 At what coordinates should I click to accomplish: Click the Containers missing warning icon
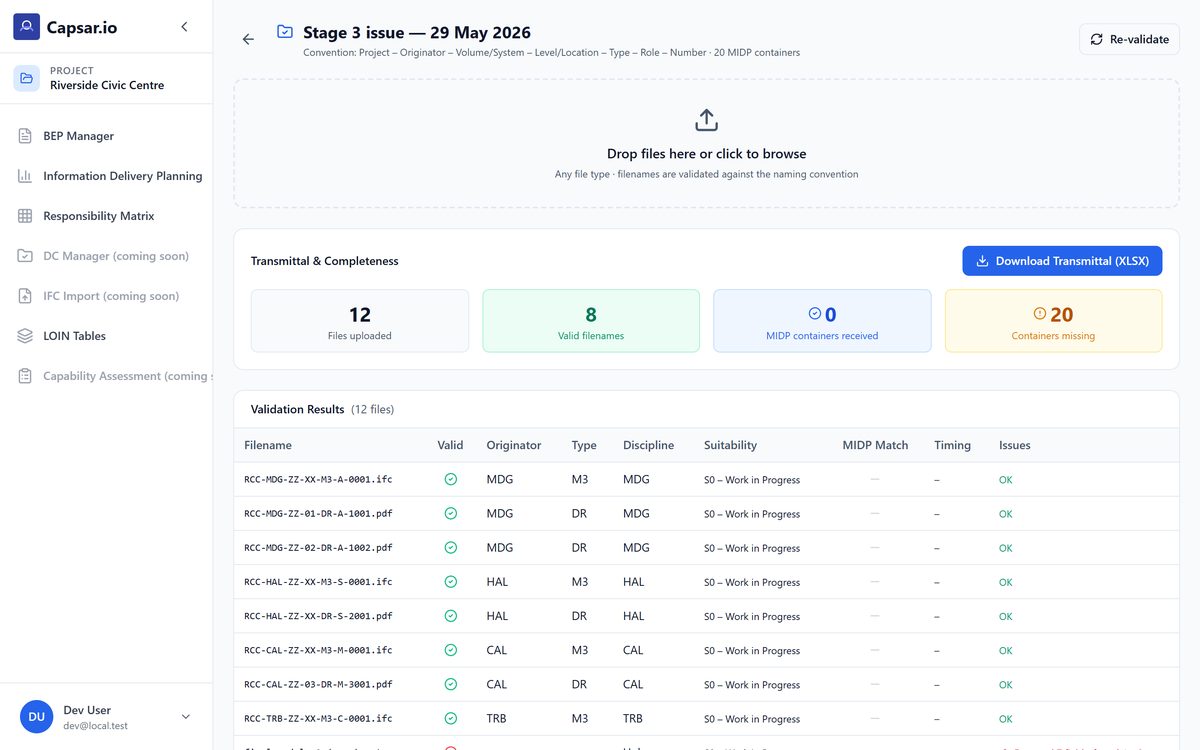(x=1039, y=314)
